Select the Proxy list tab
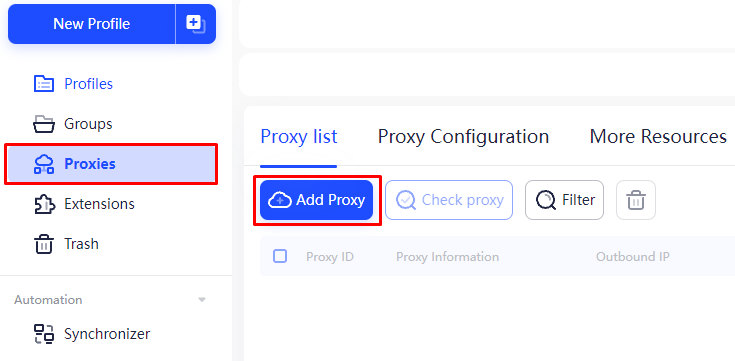The image size is (735, 361). tap(299, 137)
